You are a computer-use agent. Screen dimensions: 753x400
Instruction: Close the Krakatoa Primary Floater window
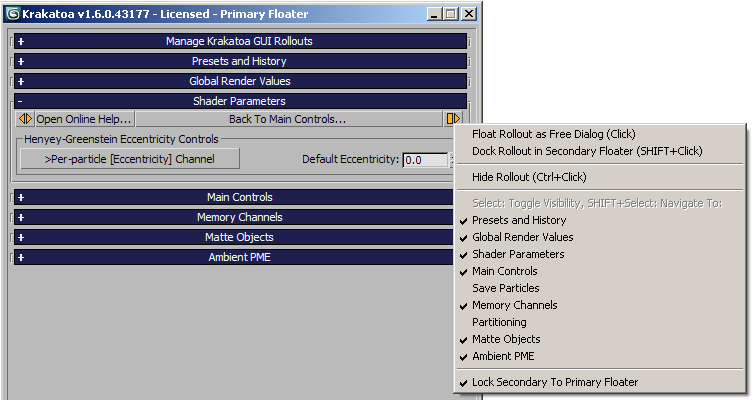pos(469,14)
